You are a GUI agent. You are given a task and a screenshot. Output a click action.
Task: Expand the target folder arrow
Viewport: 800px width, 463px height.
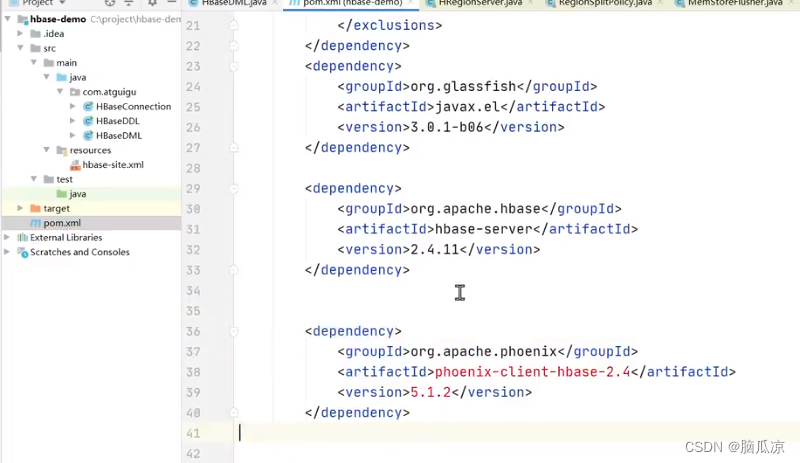pos(20,208)
